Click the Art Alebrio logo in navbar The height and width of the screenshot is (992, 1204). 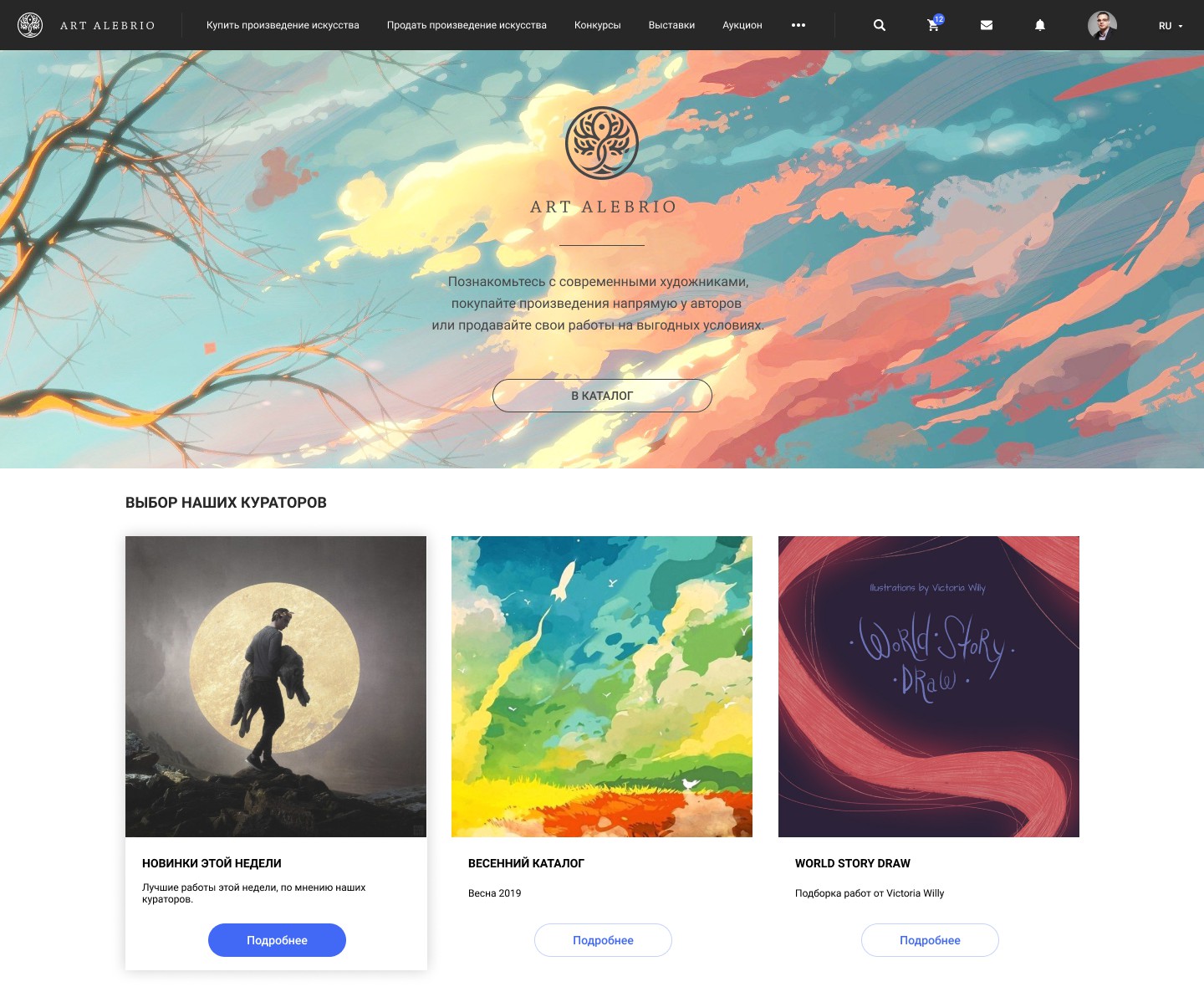tap(87, 25)
